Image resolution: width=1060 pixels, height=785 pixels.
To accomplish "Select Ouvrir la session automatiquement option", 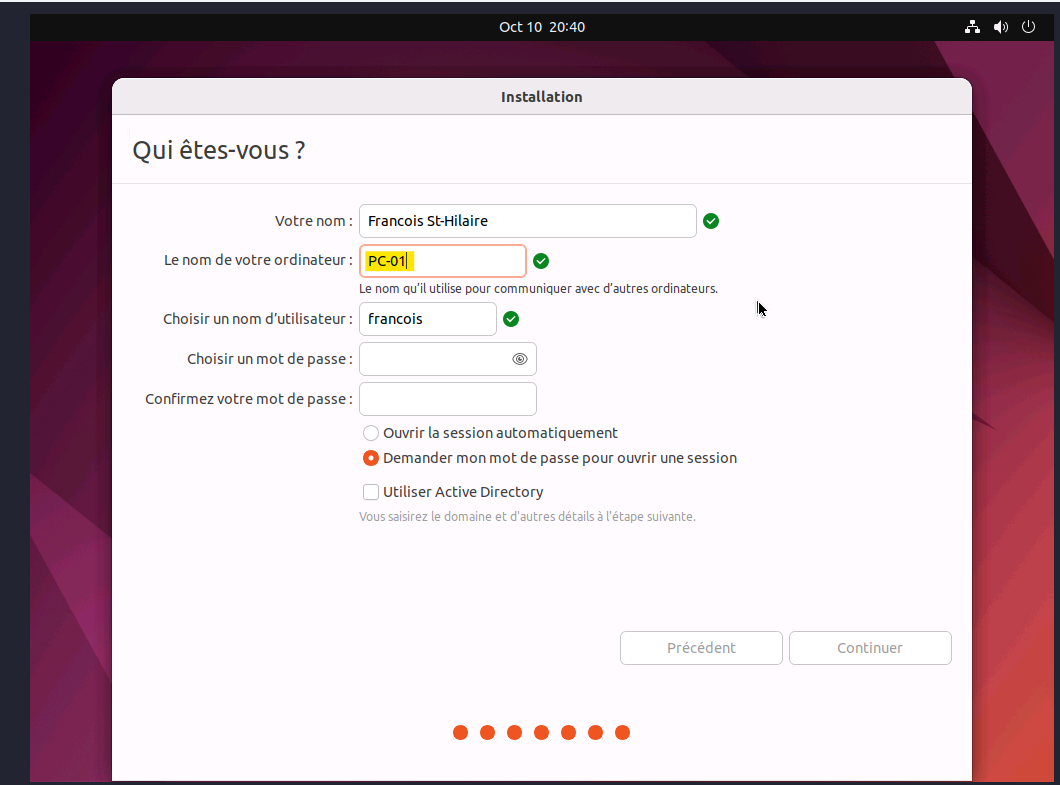I will point(371,433).
